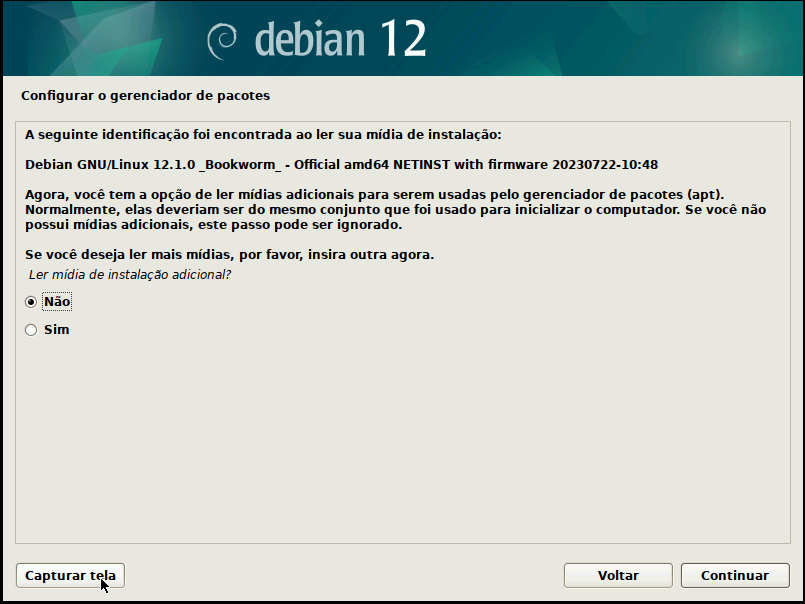
Task: Click the "A seguinte identificação foi encontrada" line
Action: [263, 135]
